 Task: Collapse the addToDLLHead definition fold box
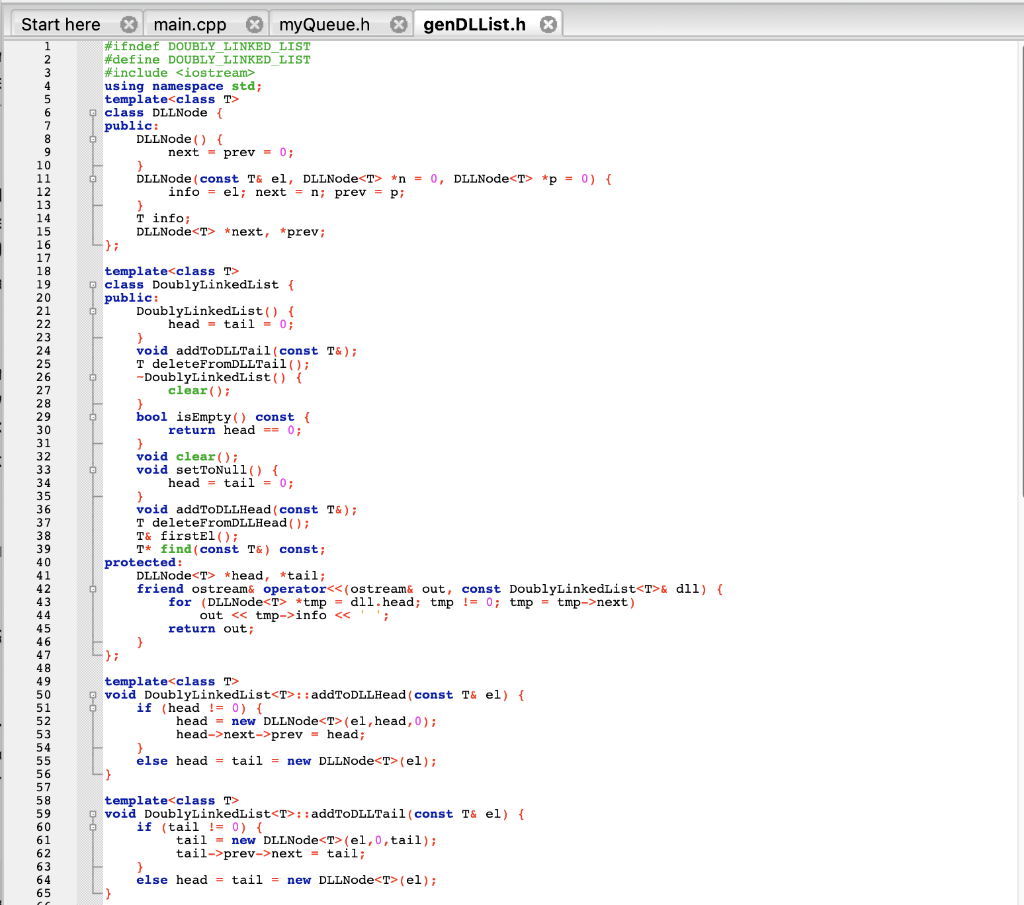pyautogui.click(x=92, y=694)
